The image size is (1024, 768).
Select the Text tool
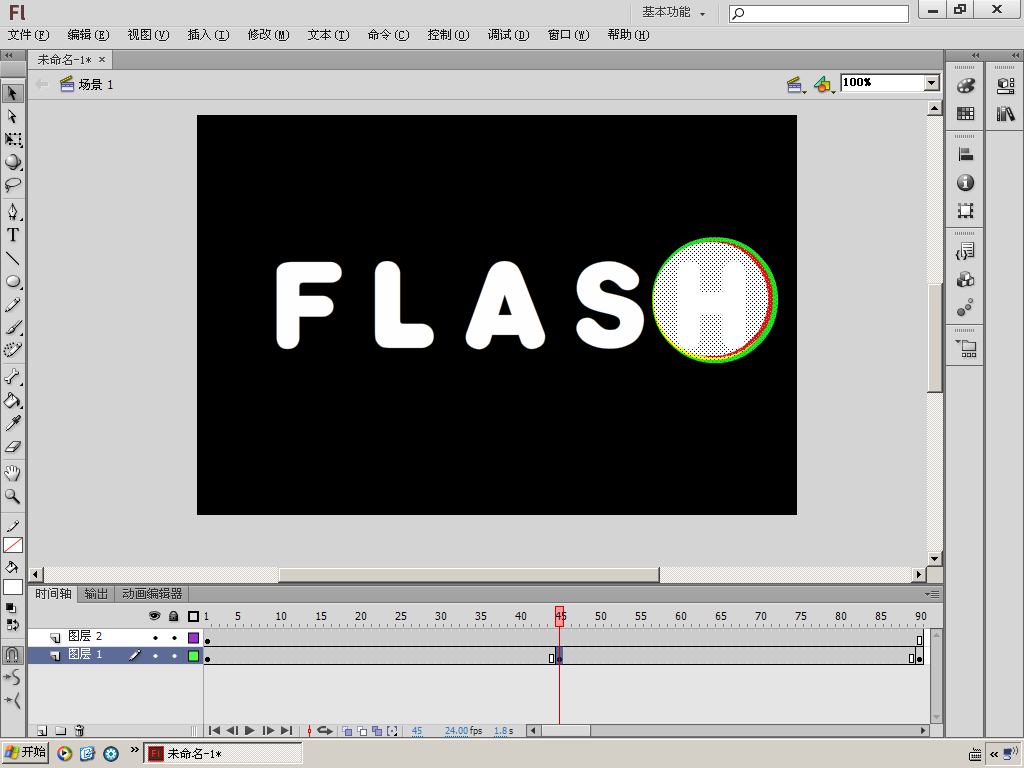coord(12,235)
